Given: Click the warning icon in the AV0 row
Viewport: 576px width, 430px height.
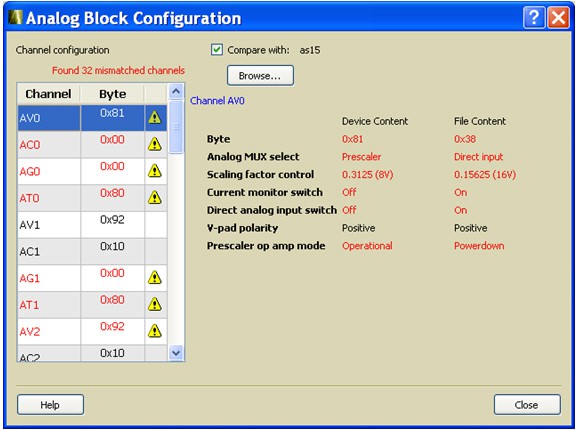Looking at the screenshot, I should tap(155, 118).
